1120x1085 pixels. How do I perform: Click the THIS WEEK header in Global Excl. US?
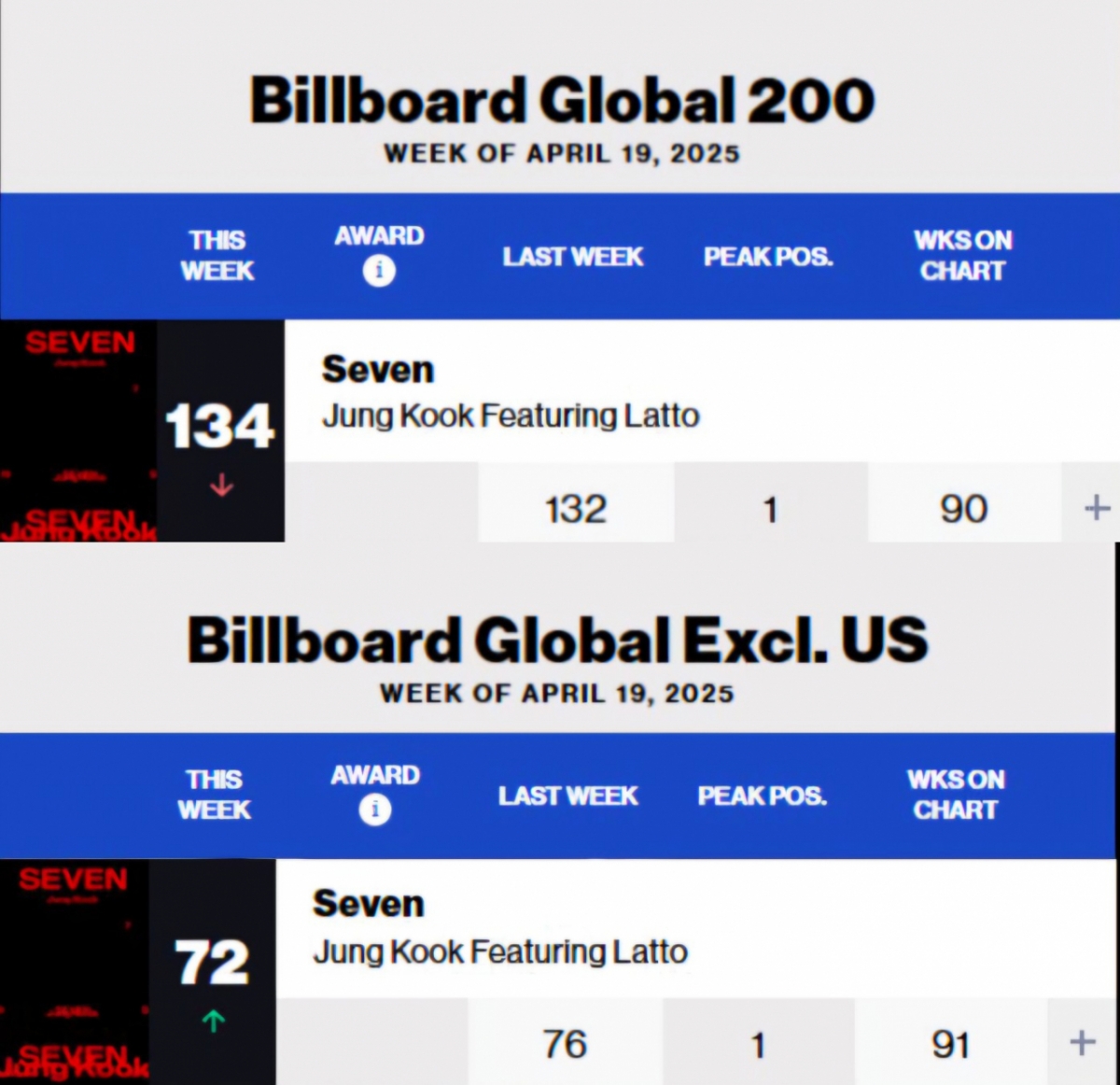(x=215, y=795)
